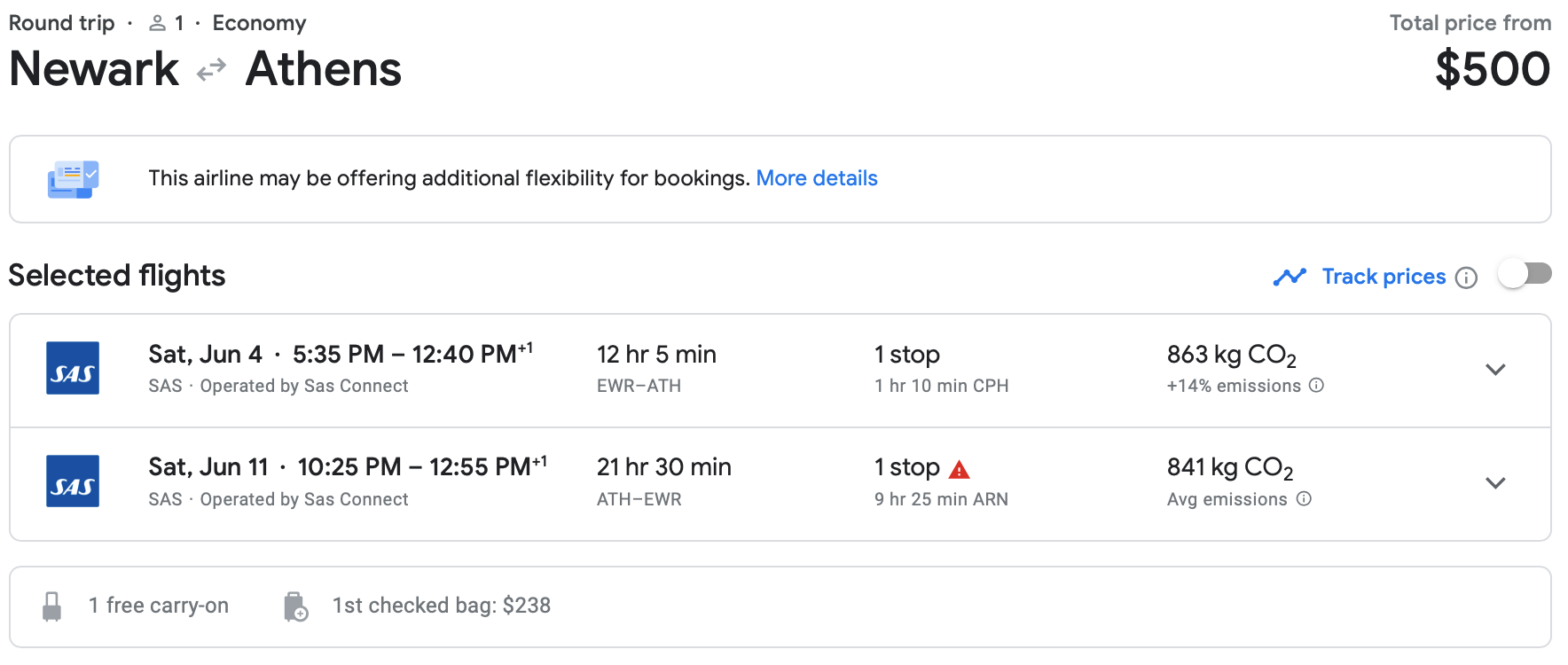Expand the Sat, Jun 11 flight details
Image resolution: width=1568 pixels, height=665 pixels.
coord(1495,483)
